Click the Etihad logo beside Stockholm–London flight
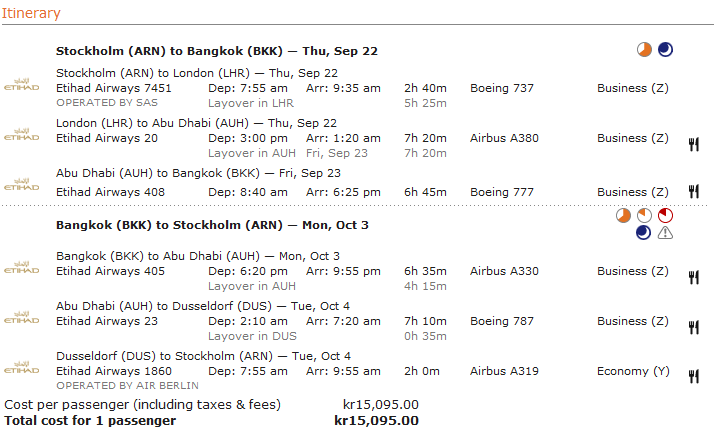Screen dimensions: 714x434 click(x=21, y=81)
